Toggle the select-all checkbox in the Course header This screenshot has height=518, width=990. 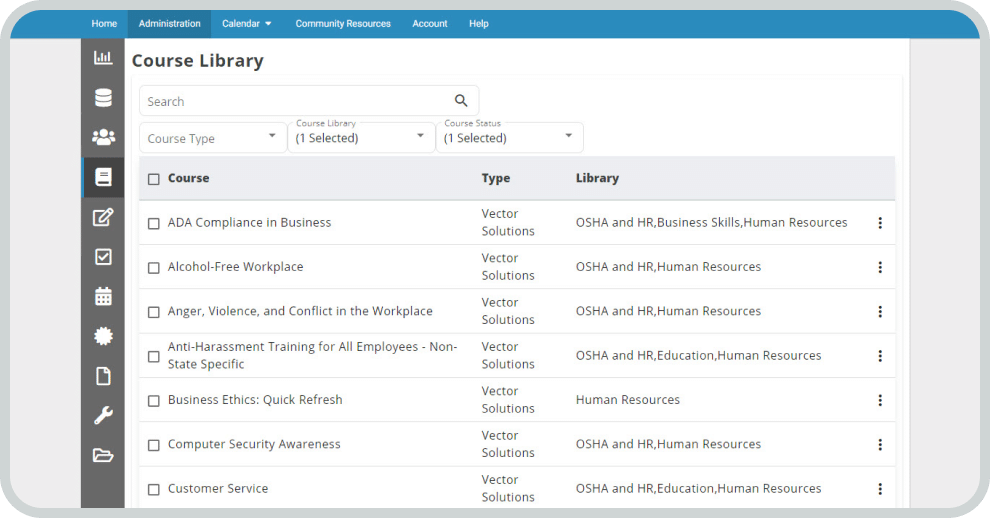pyautogui.click(x=154, y=179)
